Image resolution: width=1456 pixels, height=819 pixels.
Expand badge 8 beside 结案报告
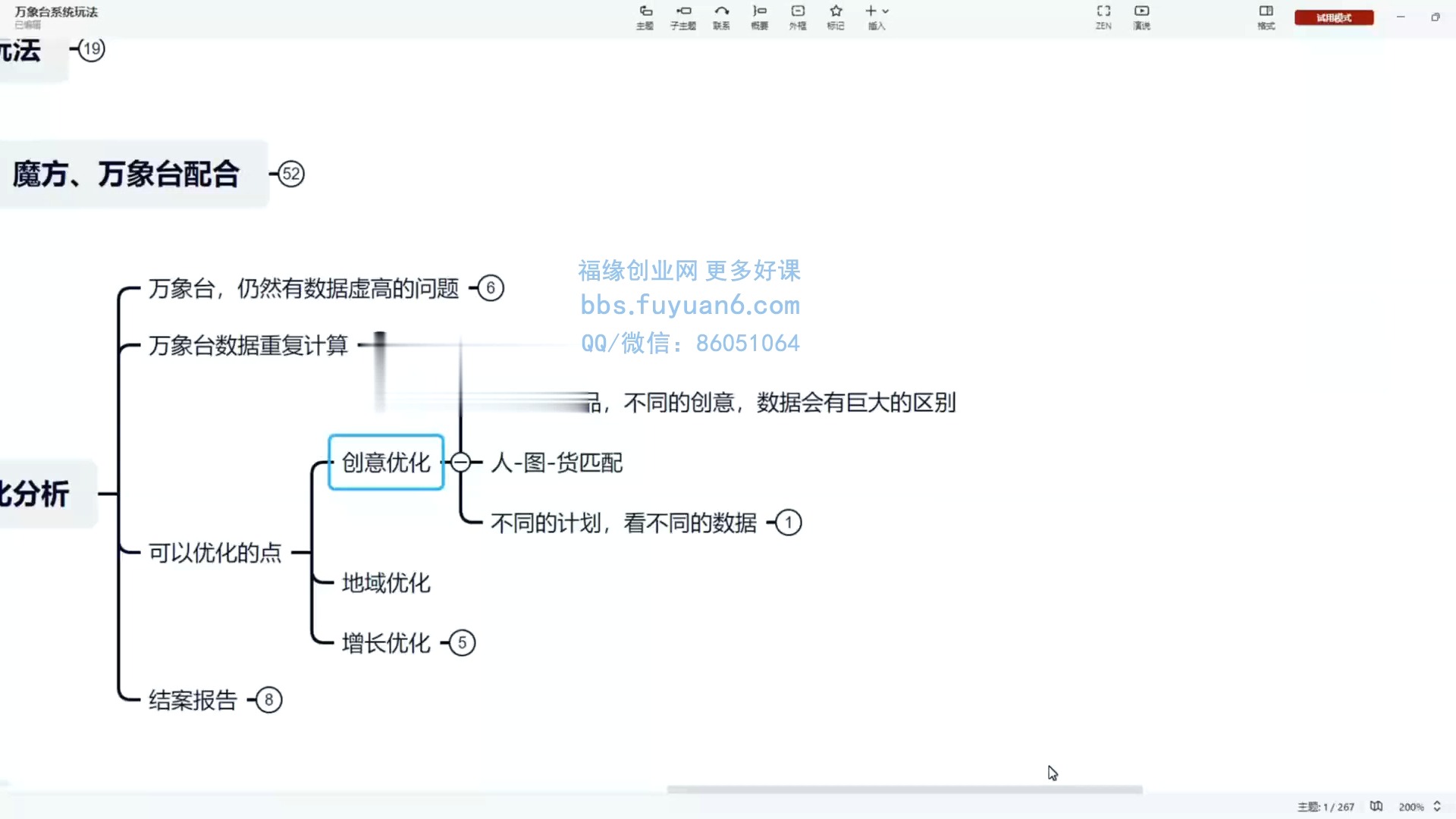268,700
